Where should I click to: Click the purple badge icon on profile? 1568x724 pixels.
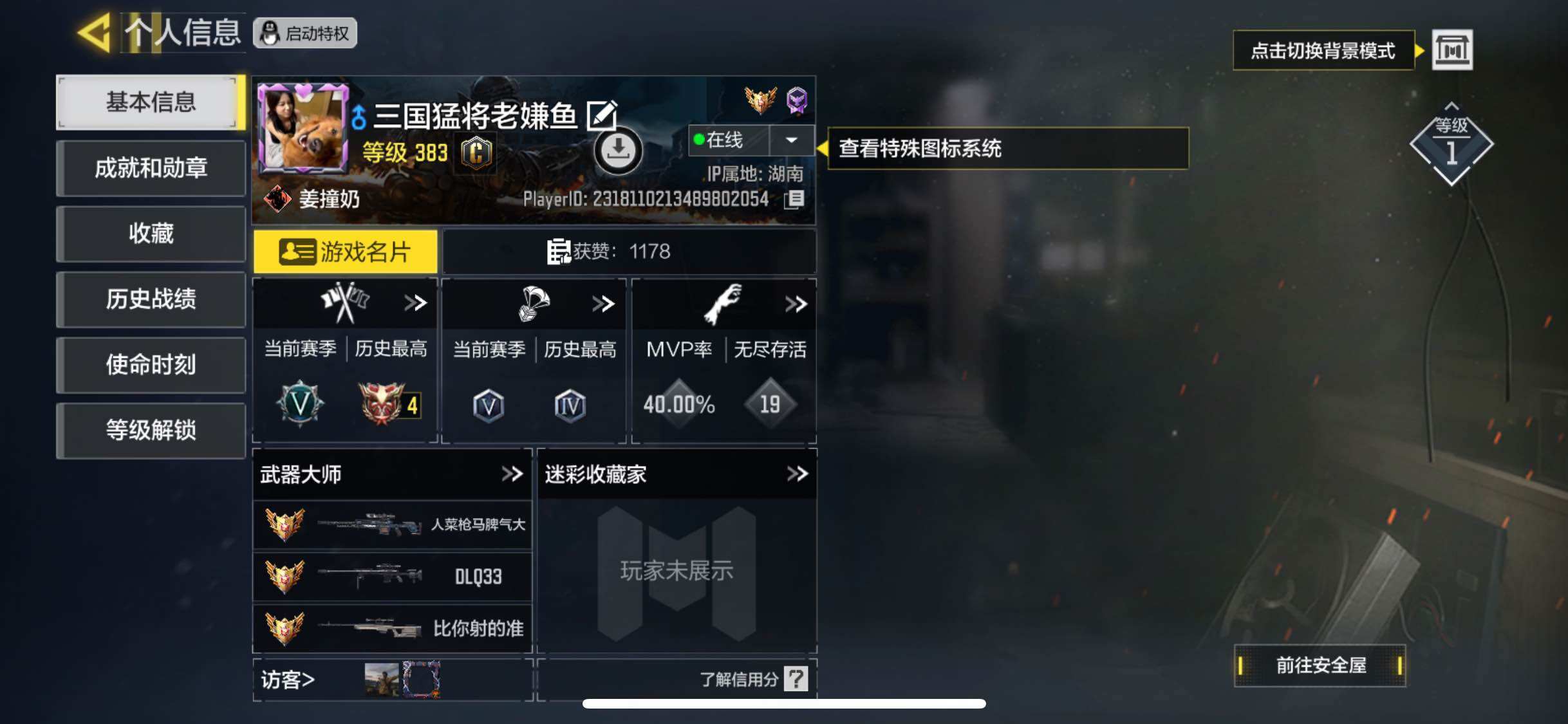click(797, 100)
